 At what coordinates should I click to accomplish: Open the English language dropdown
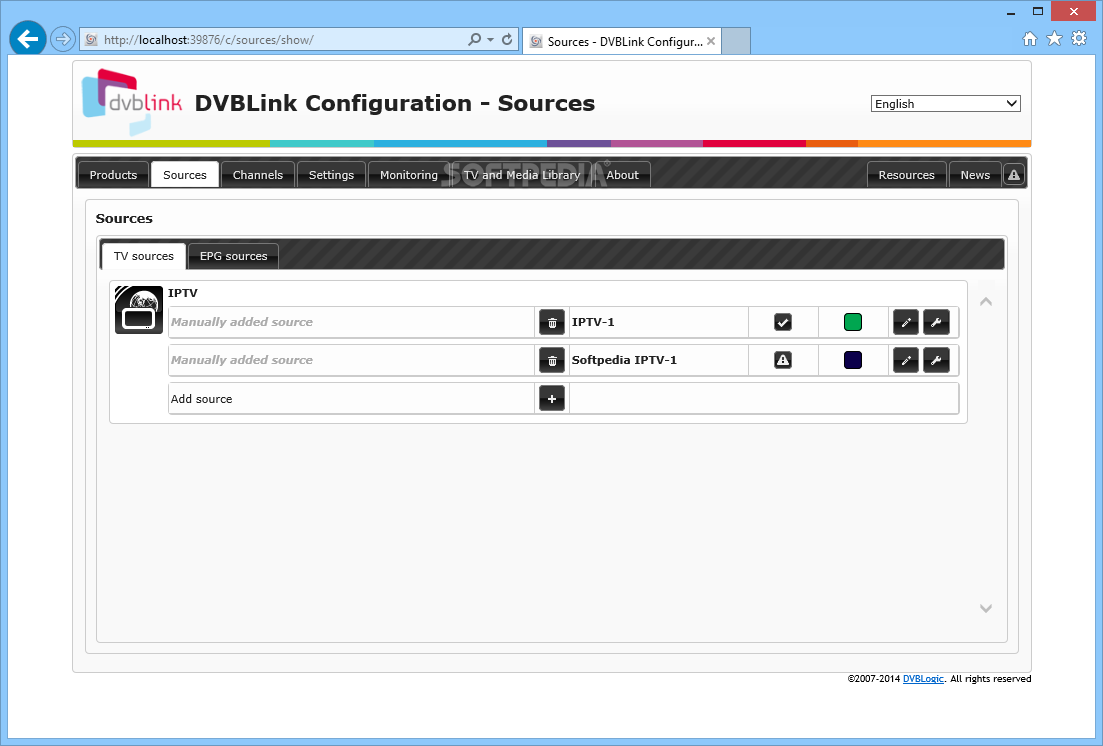click(945, 103)
